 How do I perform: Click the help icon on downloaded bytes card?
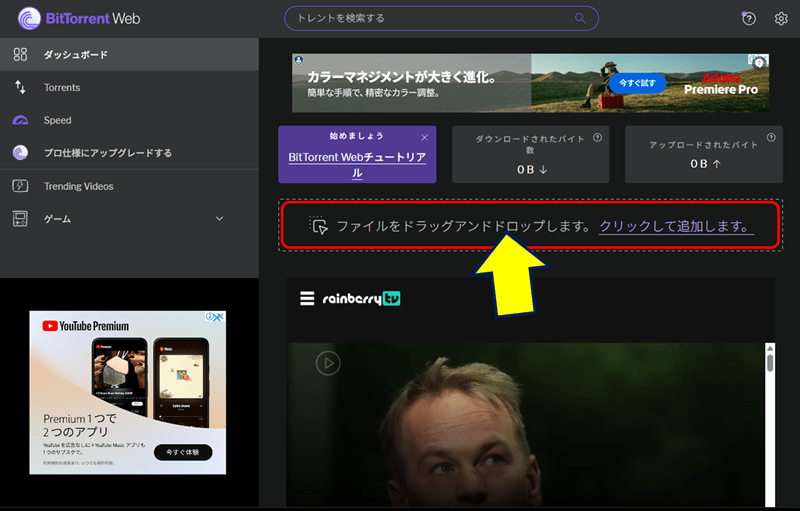pyautogui.click(x=597, y=137)
